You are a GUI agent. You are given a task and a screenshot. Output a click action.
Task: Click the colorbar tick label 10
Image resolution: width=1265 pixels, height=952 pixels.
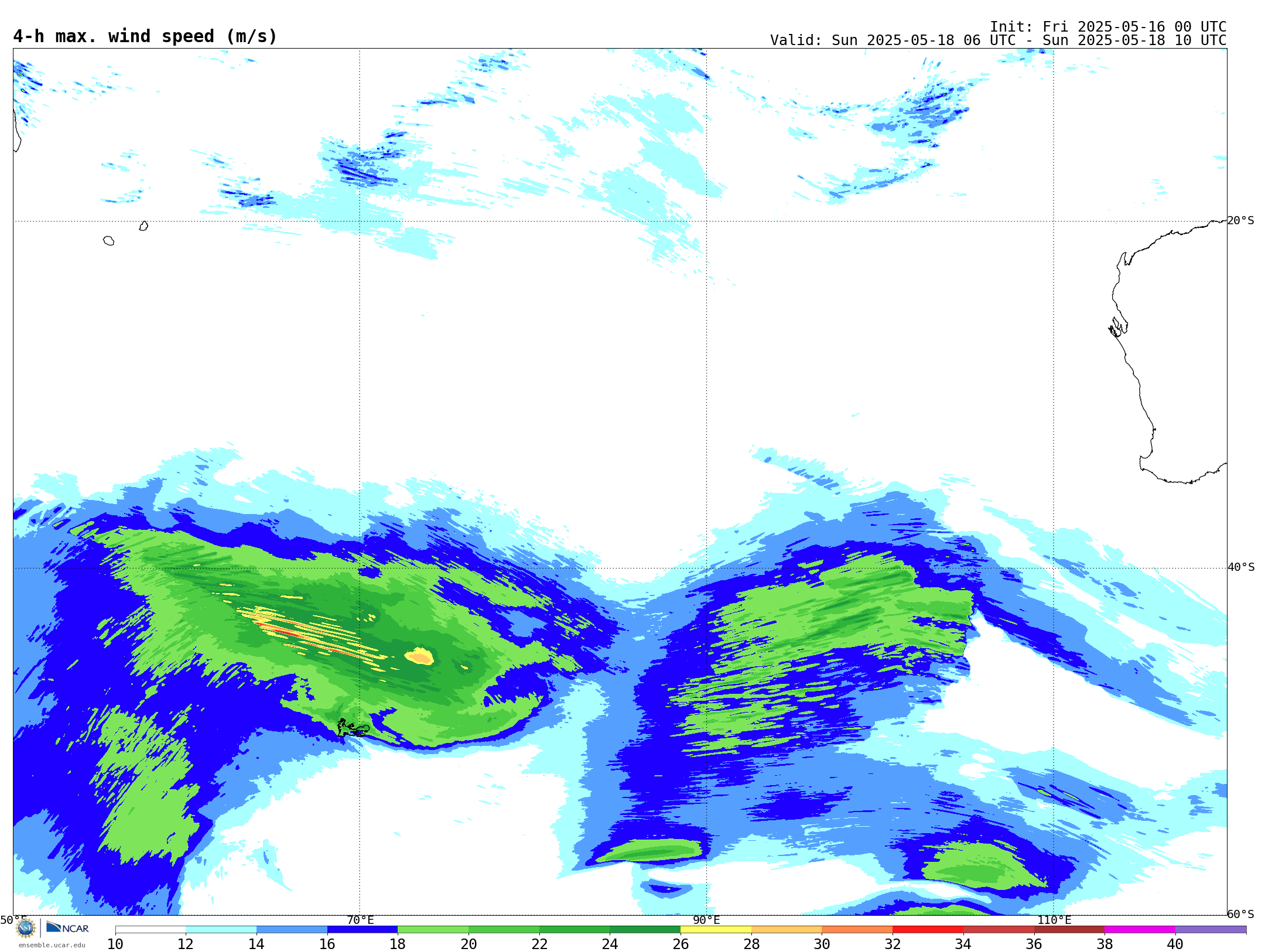coord(115,944)
